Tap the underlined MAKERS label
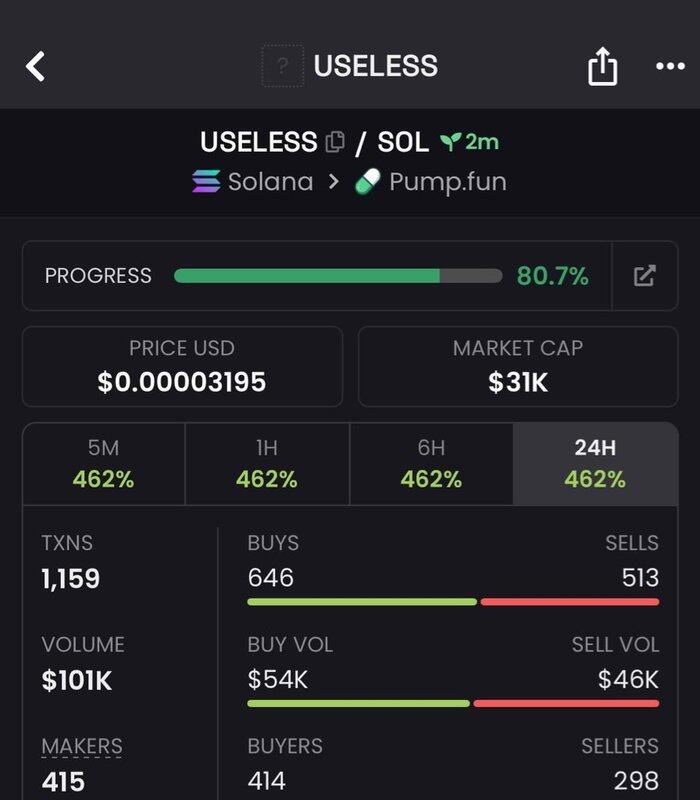This screenshot has height=800, width=700. pyautogui.click(x=82, y=746)
